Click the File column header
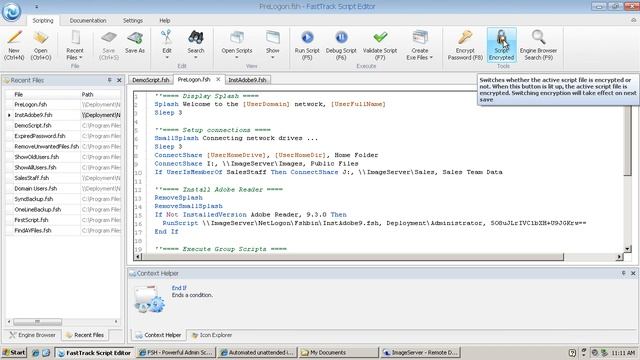This screenshot has height=360, width=640. tap(46, 94)
